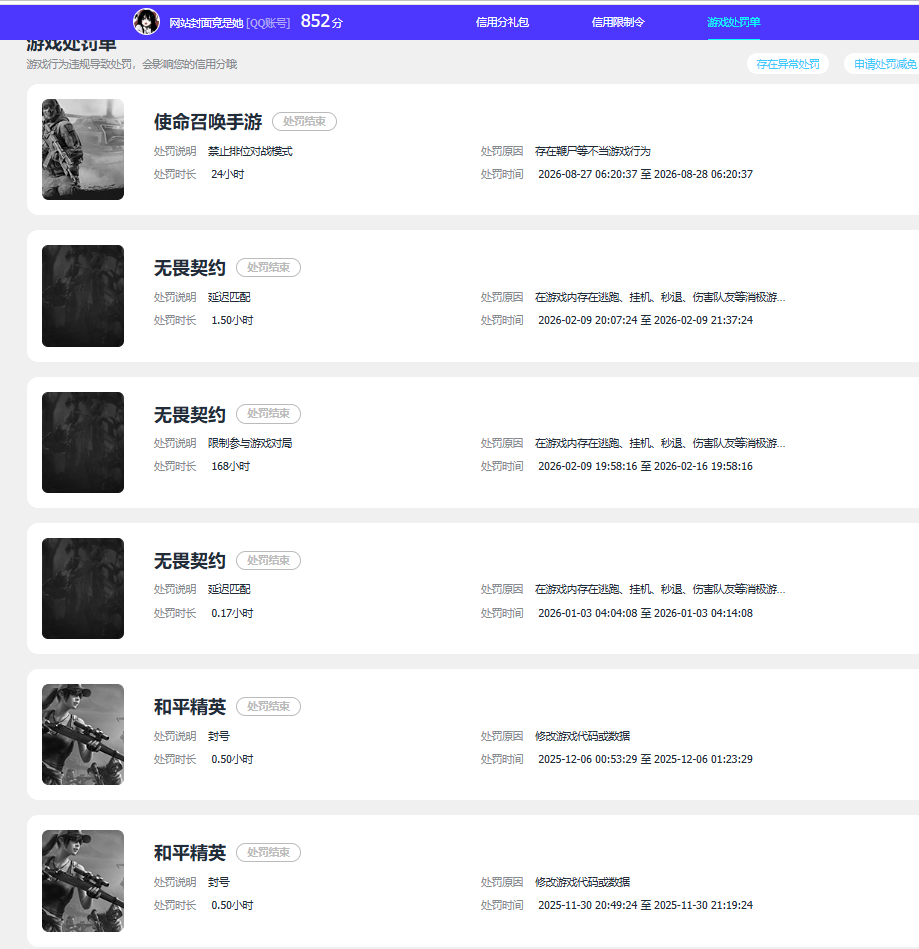Click the time range starting 2025-11-30 20:49:24

(x=645, y=905)
